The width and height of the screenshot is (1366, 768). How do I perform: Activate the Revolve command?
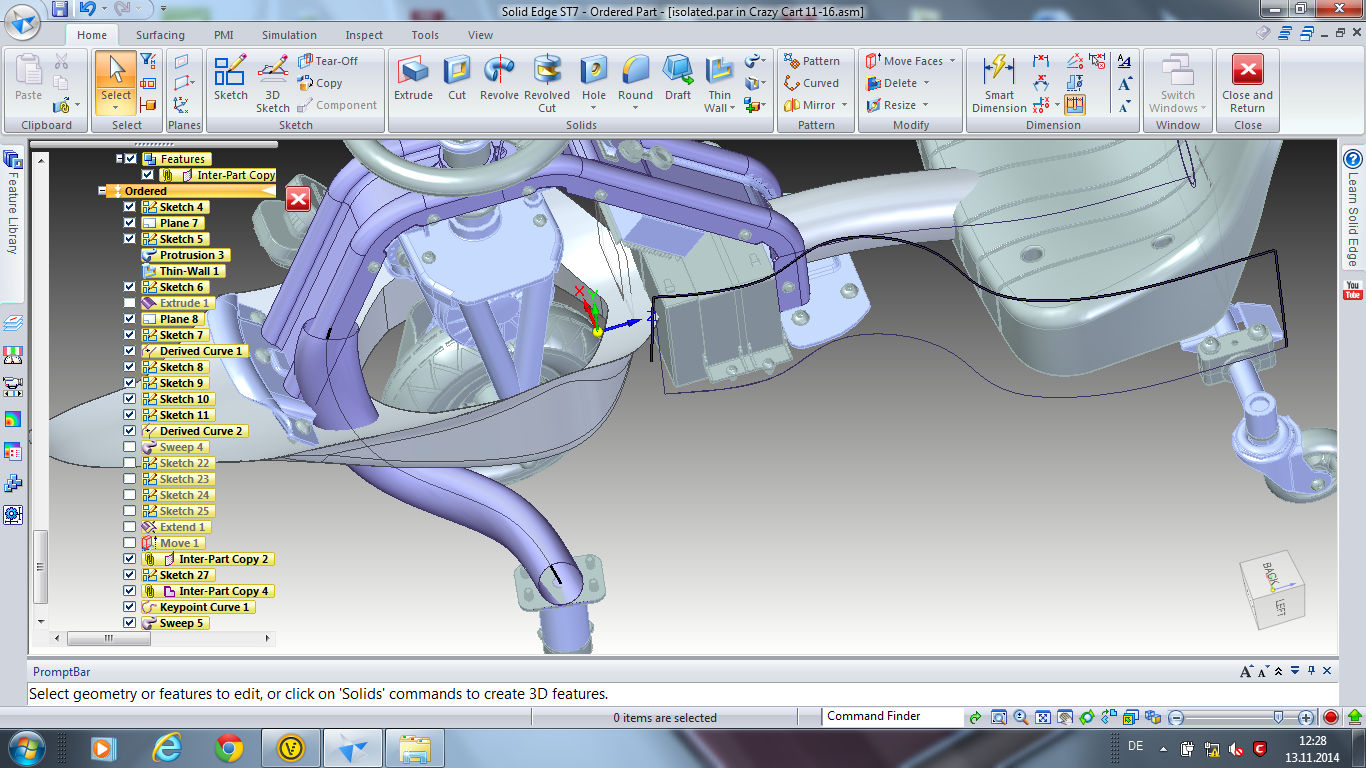click(499, 78)
